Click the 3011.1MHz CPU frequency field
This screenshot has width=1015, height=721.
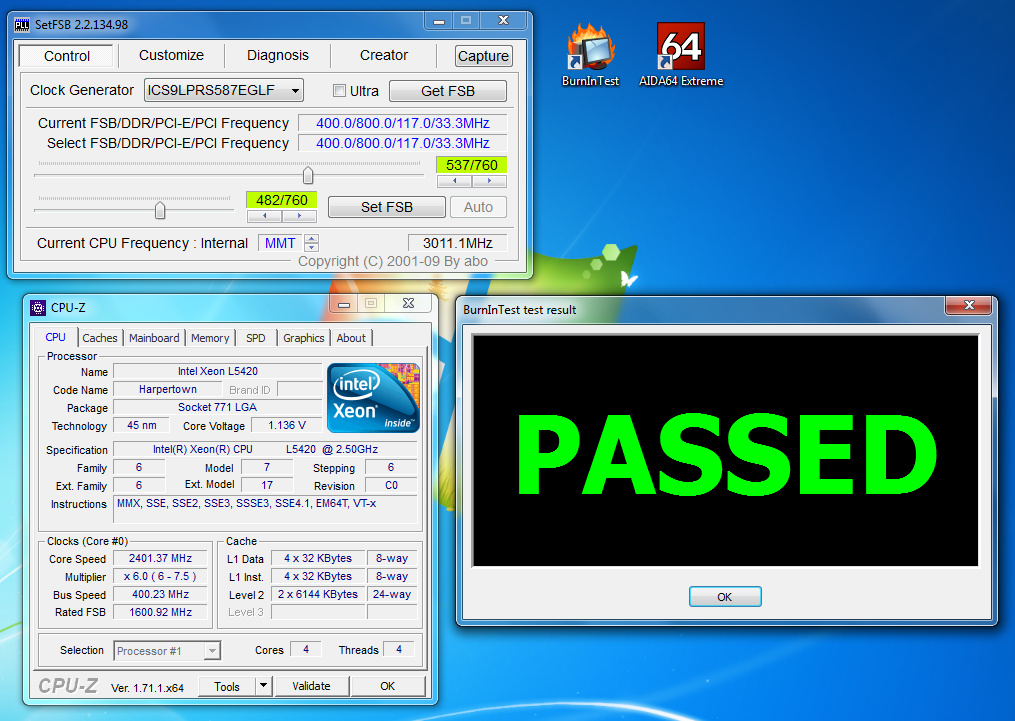click(x=458, y=243)
